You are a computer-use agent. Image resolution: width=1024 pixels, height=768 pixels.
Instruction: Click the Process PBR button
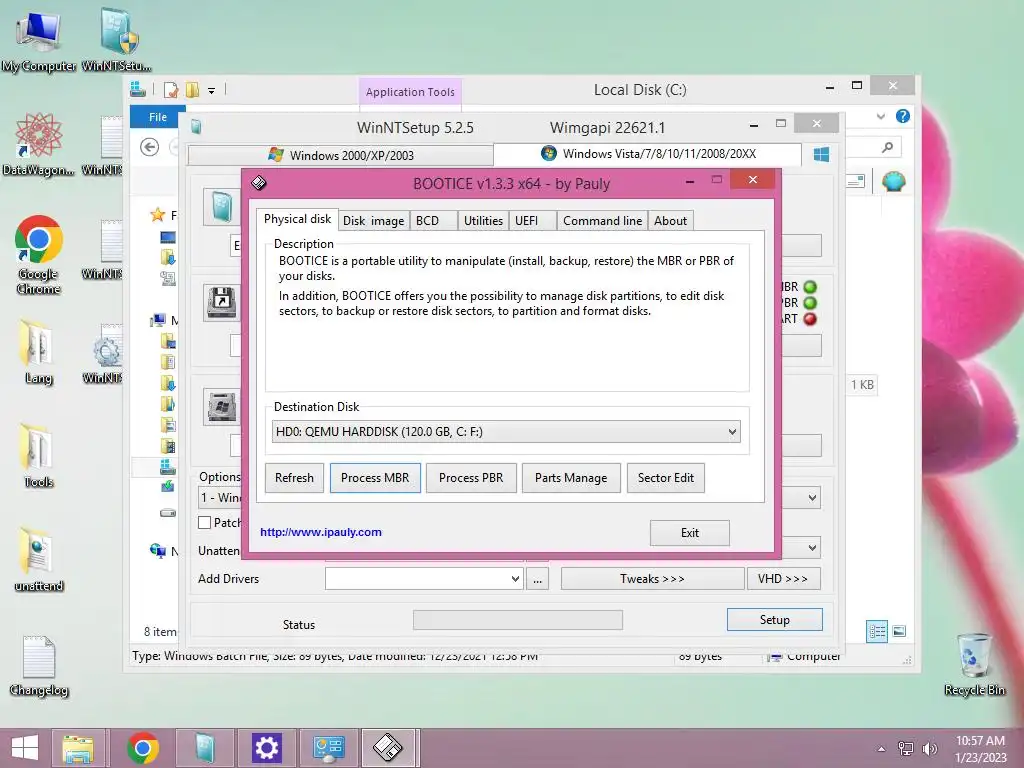coord(471,478)
